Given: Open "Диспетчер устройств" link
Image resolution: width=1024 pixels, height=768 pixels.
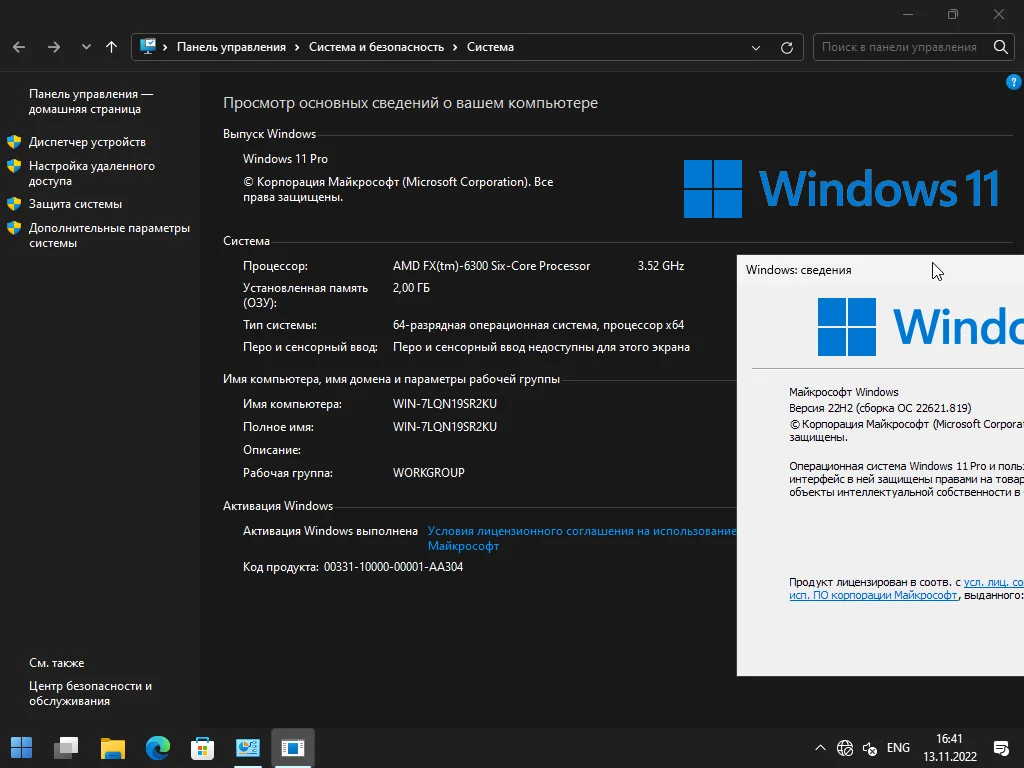Looking at the screenshot, I should (x=87, y=142).
